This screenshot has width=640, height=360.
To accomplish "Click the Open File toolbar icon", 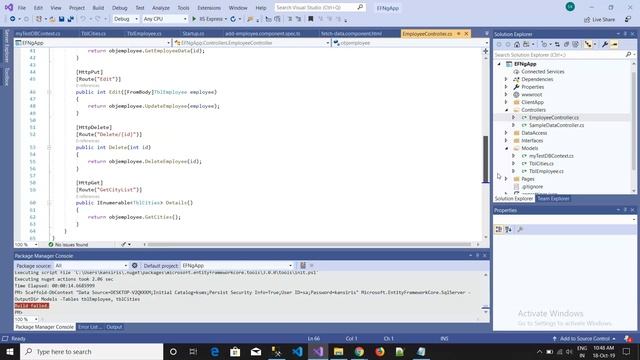I will (52, 19).
